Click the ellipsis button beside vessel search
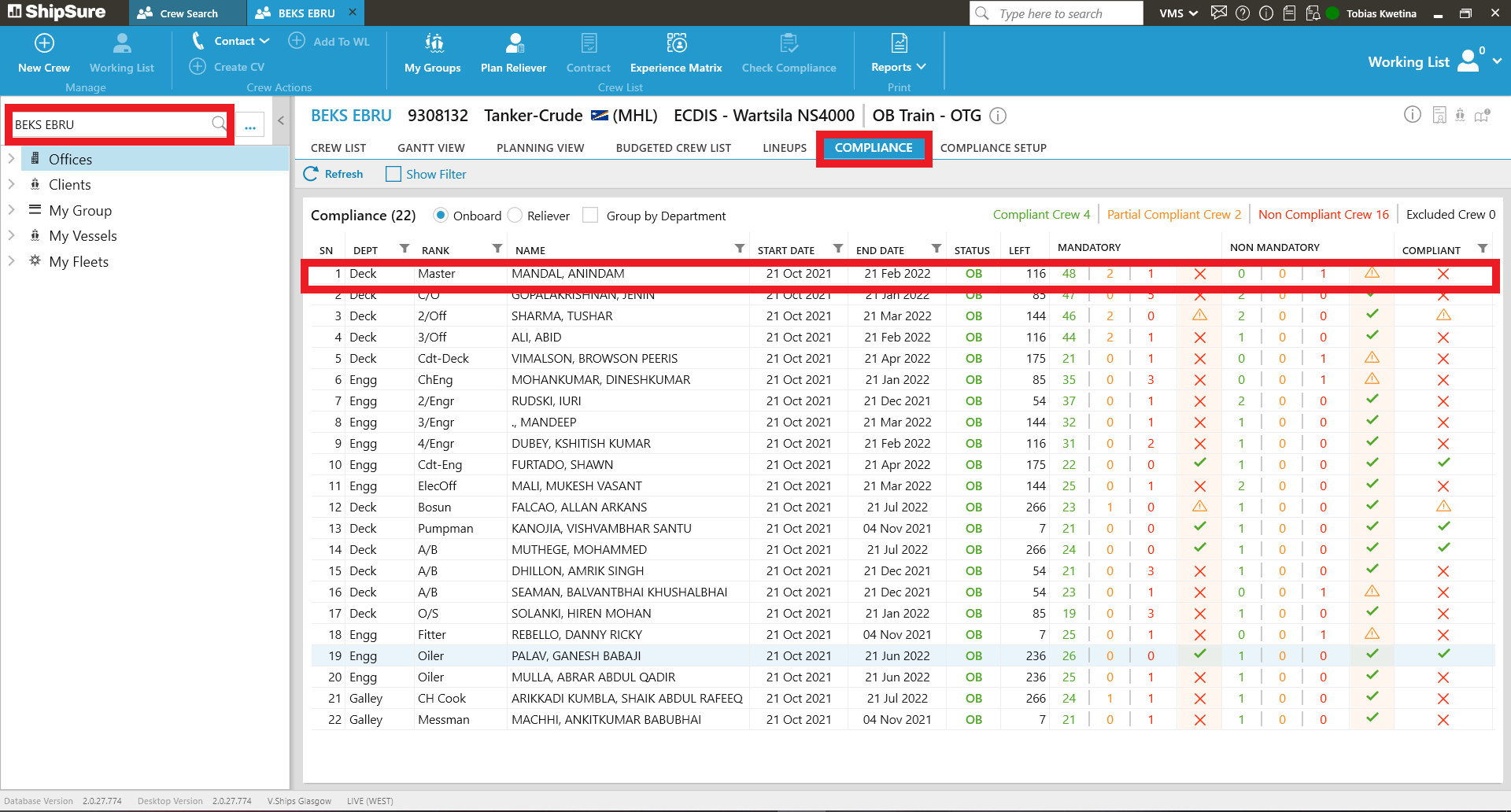 (x=250, y=125)
